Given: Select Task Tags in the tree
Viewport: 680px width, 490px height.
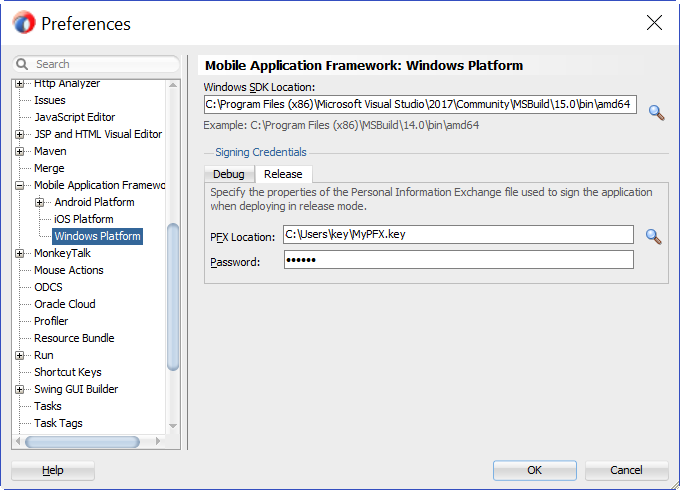Looking at the screenshot, I should click(x=58, y=423).
